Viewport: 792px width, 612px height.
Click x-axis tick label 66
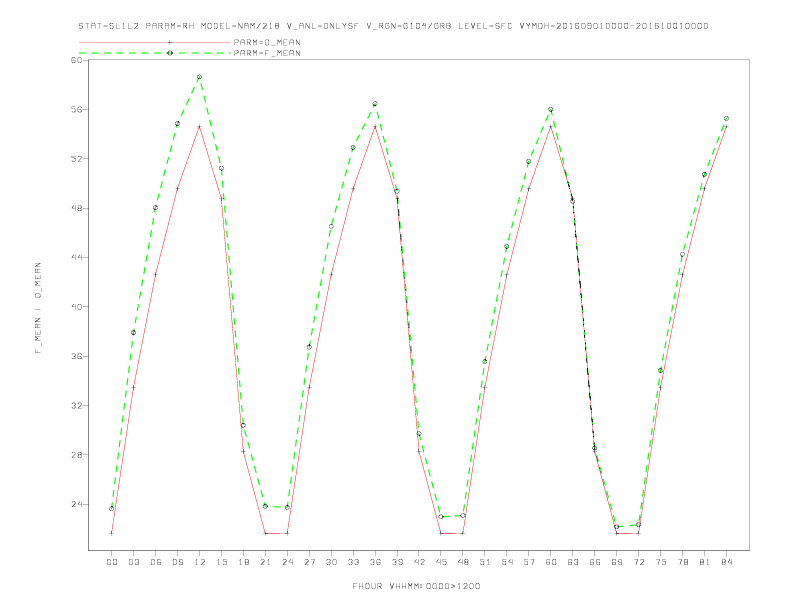tap(595, 562)
